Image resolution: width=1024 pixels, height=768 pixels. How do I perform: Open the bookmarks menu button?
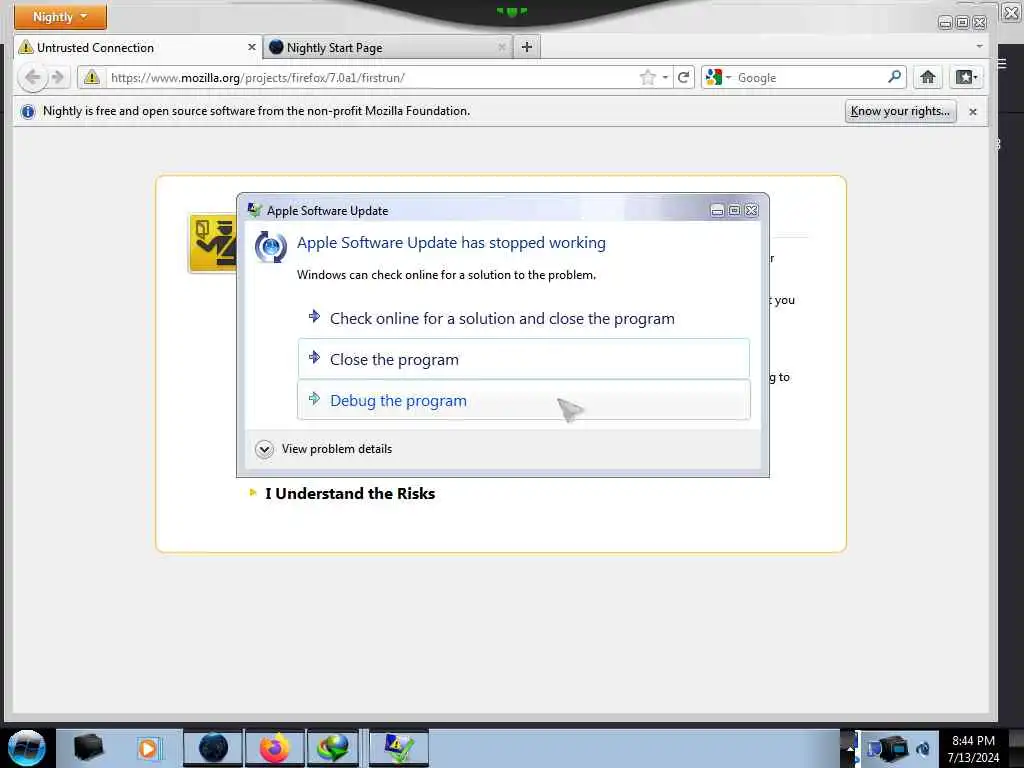(x=966, y=77)
